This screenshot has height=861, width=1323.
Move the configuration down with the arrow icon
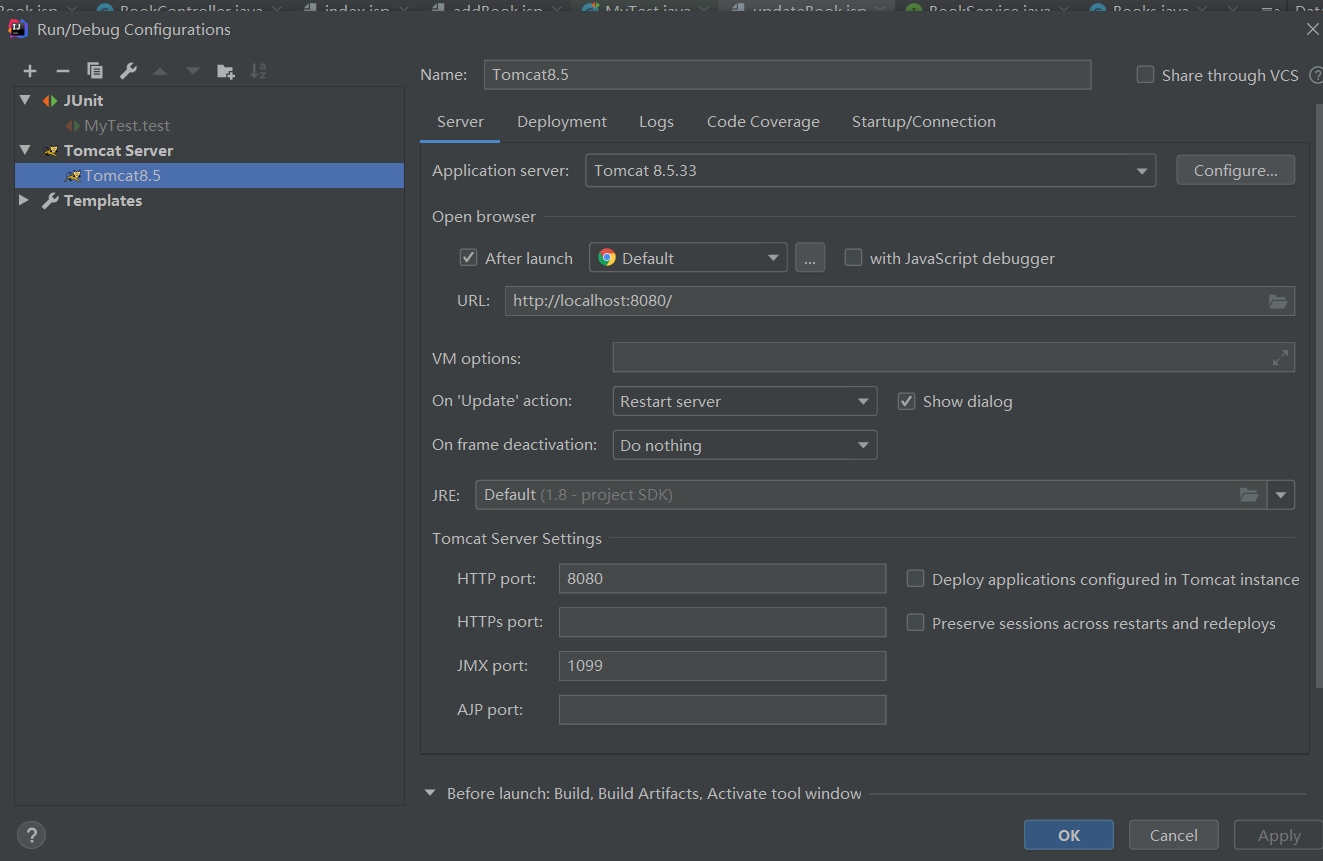click(193, 71)
